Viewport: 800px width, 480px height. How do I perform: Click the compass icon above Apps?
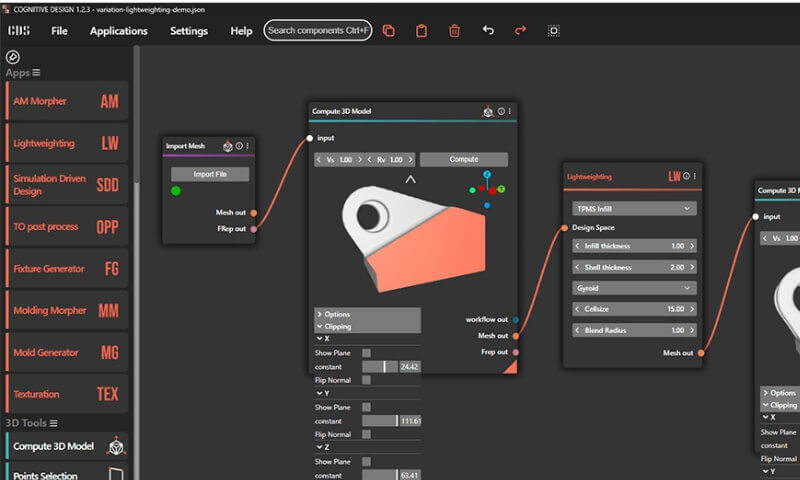click(13, 57)
